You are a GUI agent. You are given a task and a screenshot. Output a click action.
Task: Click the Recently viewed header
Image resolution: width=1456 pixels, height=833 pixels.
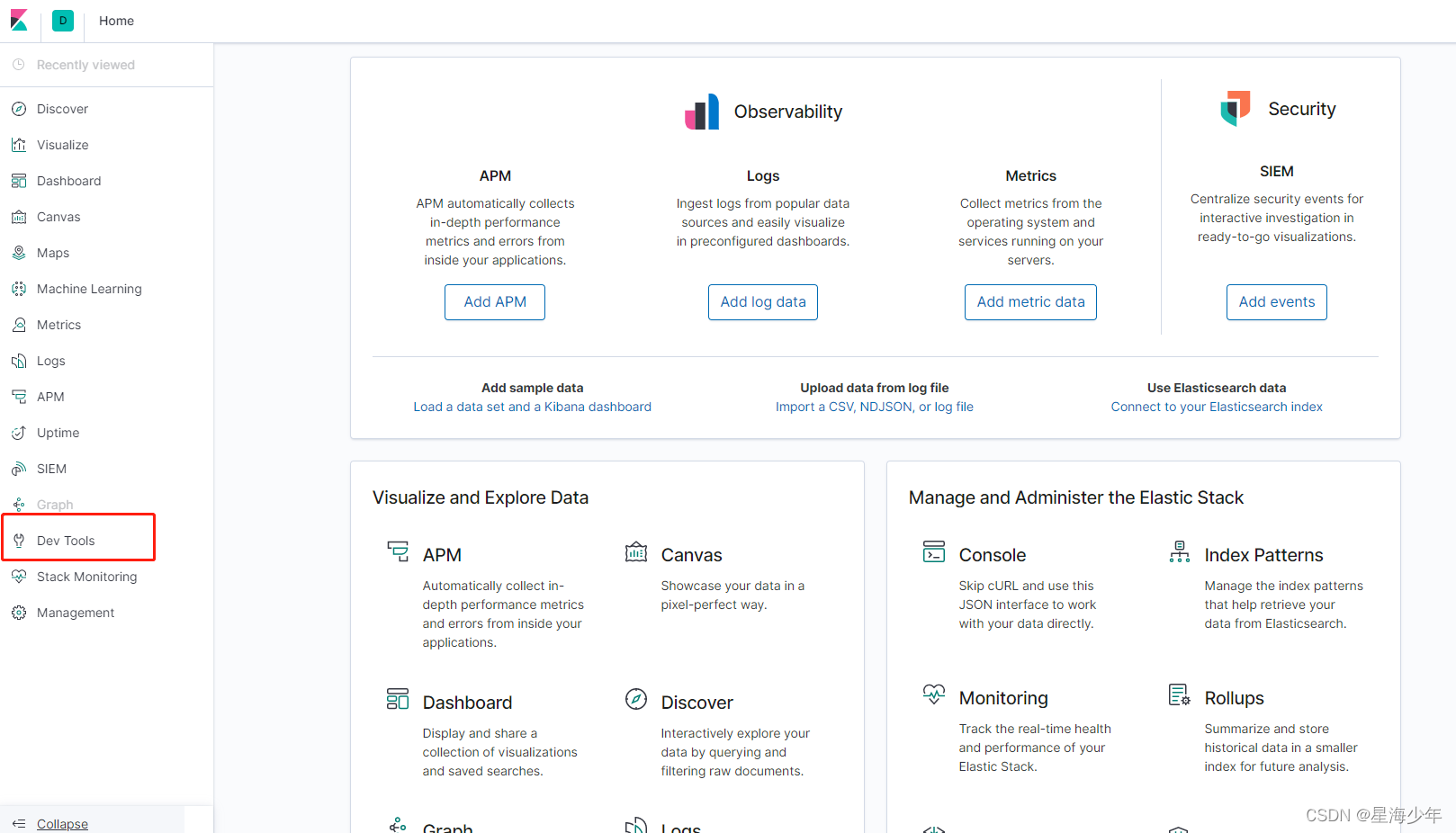85,65
